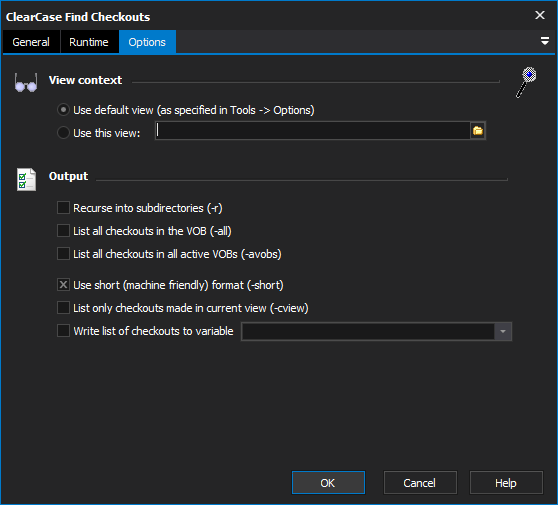The image size is (558, 505).
Task: Click the Output checklist document icon
Action: tap(26, 179)
